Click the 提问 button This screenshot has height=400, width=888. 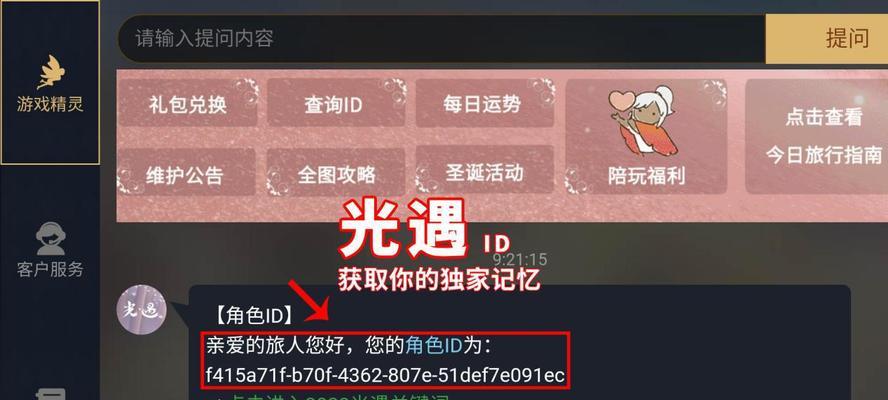point(827,39)
